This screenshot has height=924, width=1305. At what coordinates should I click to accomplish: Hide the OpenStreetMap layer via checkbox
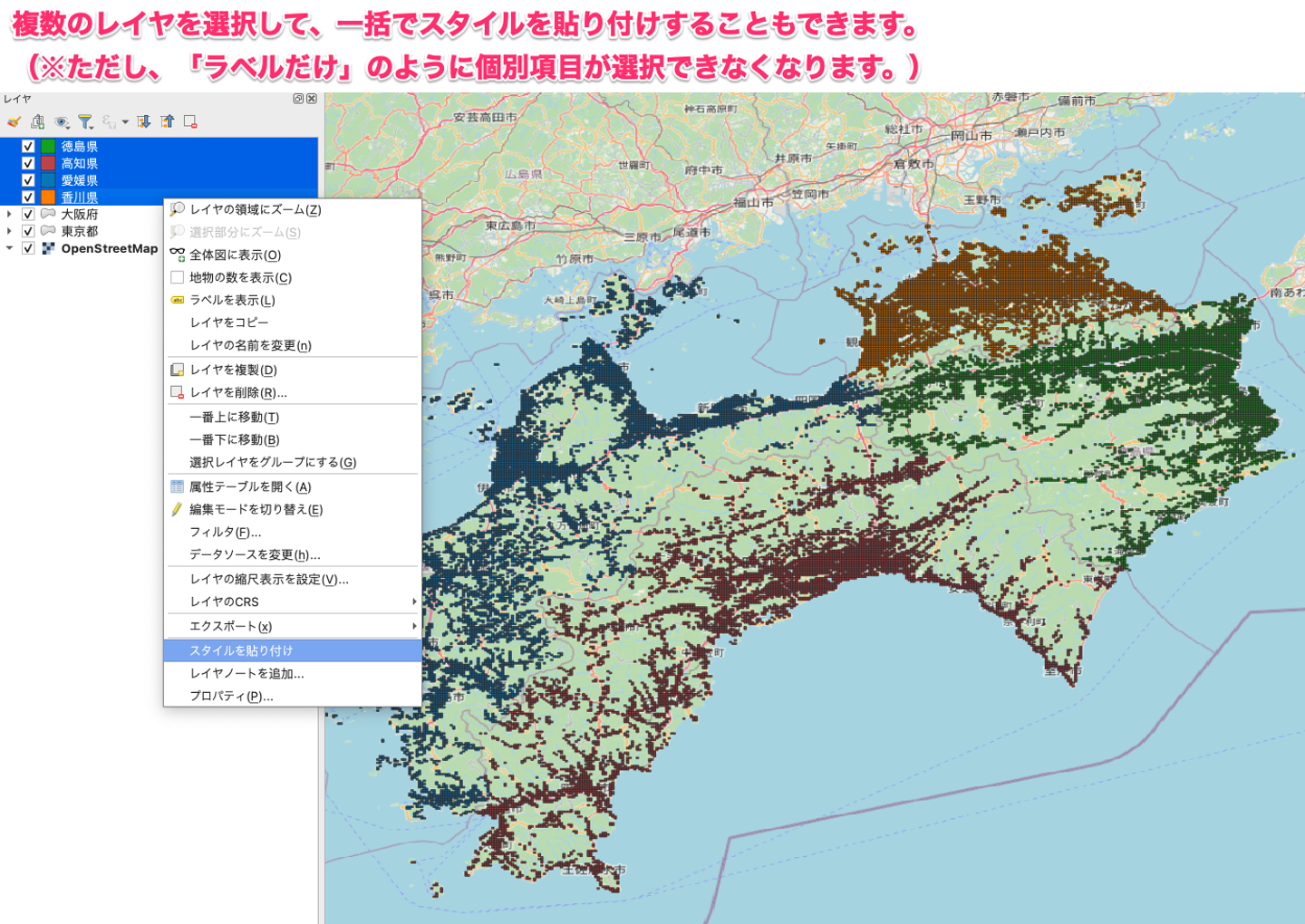(x=28, y=248)
